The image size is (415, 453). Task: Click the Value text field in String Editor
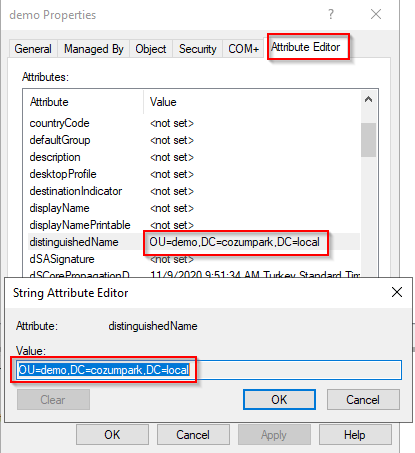click(210, 370)
